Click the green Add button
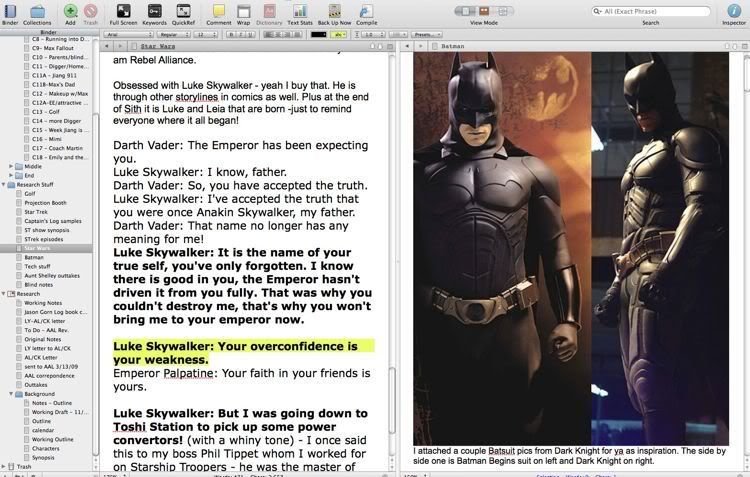Viewport: 750px width, 477px height. 70,11
